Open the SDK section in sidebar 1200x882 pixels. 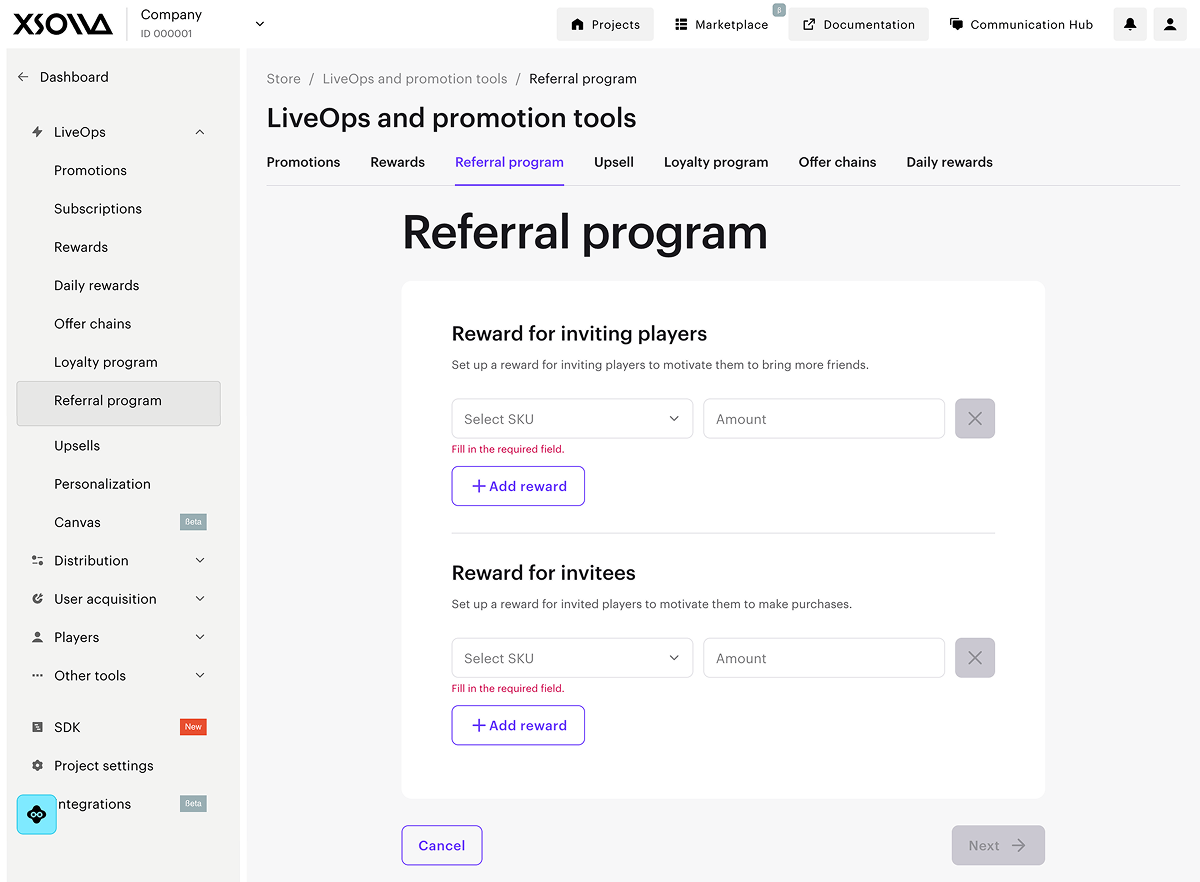[x=67, y=727]
